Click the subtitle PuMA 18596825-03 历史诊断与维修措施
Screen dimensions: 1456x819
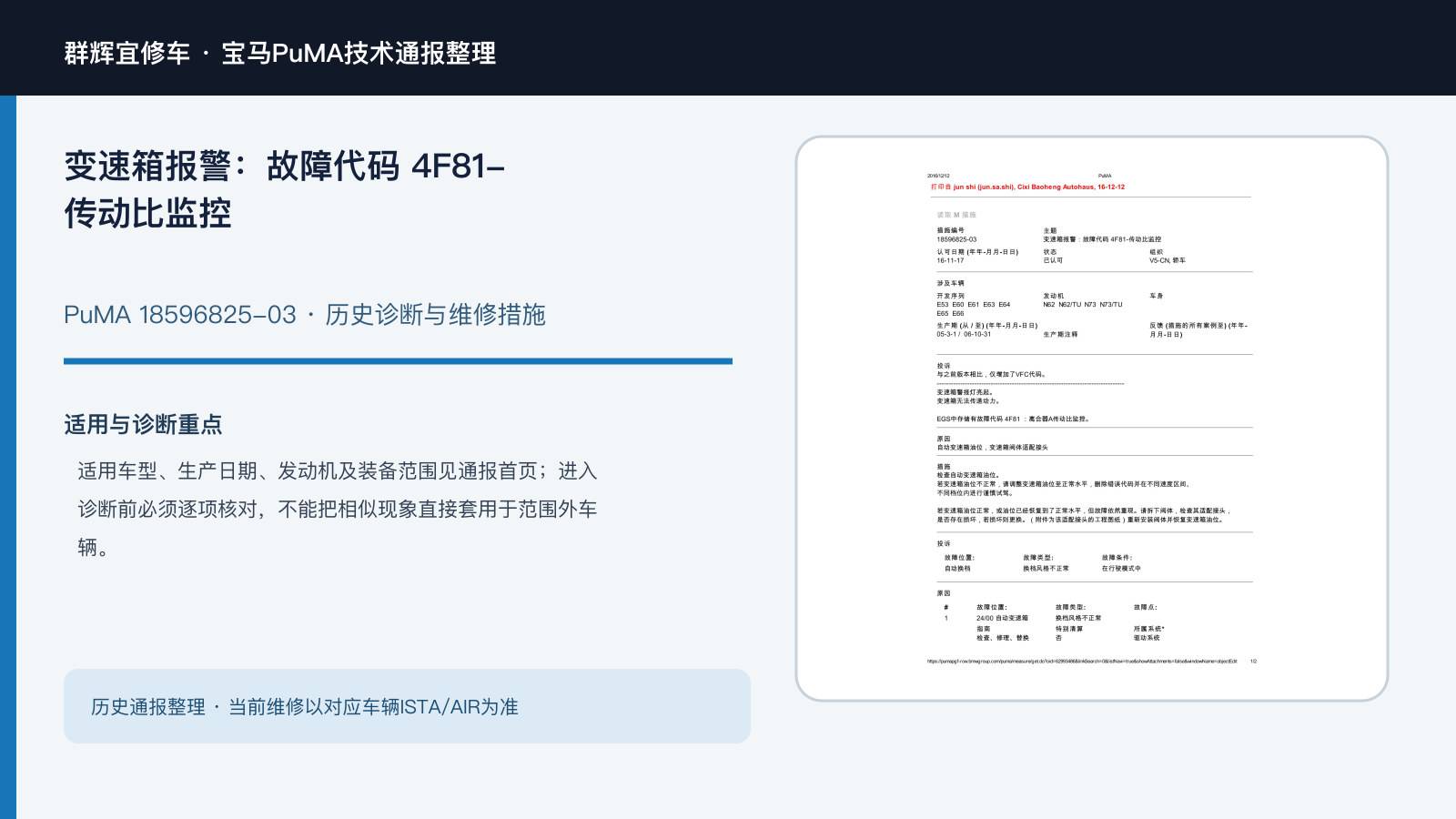click(305, 315)
